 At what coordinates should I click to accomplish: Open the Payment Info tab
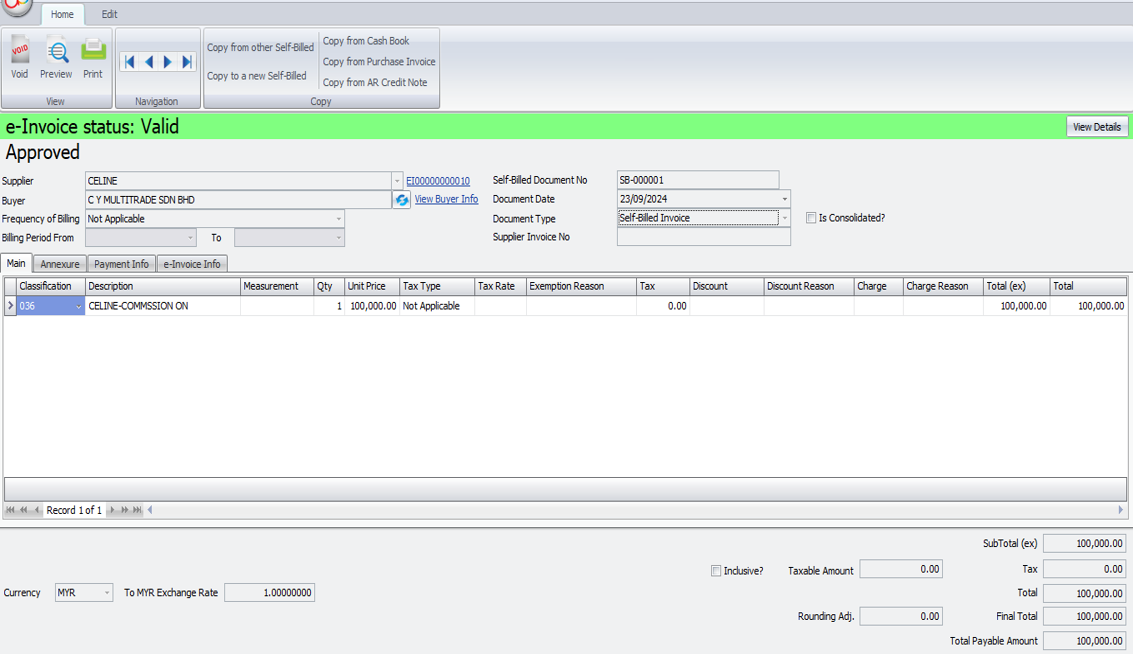point(121,264)
